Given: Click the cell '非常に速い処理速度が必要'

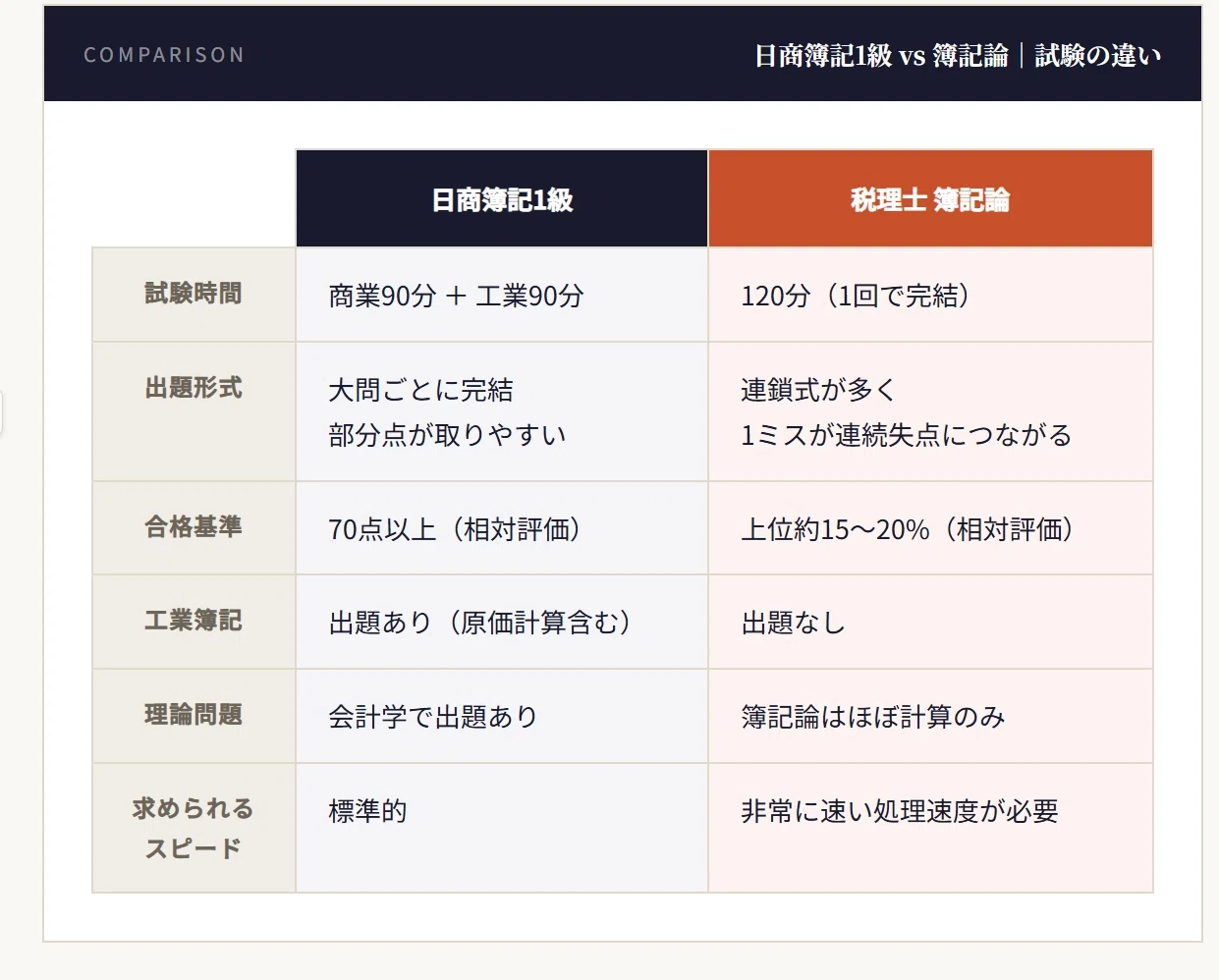Looking at the screenshot, I should pos(930,828).
